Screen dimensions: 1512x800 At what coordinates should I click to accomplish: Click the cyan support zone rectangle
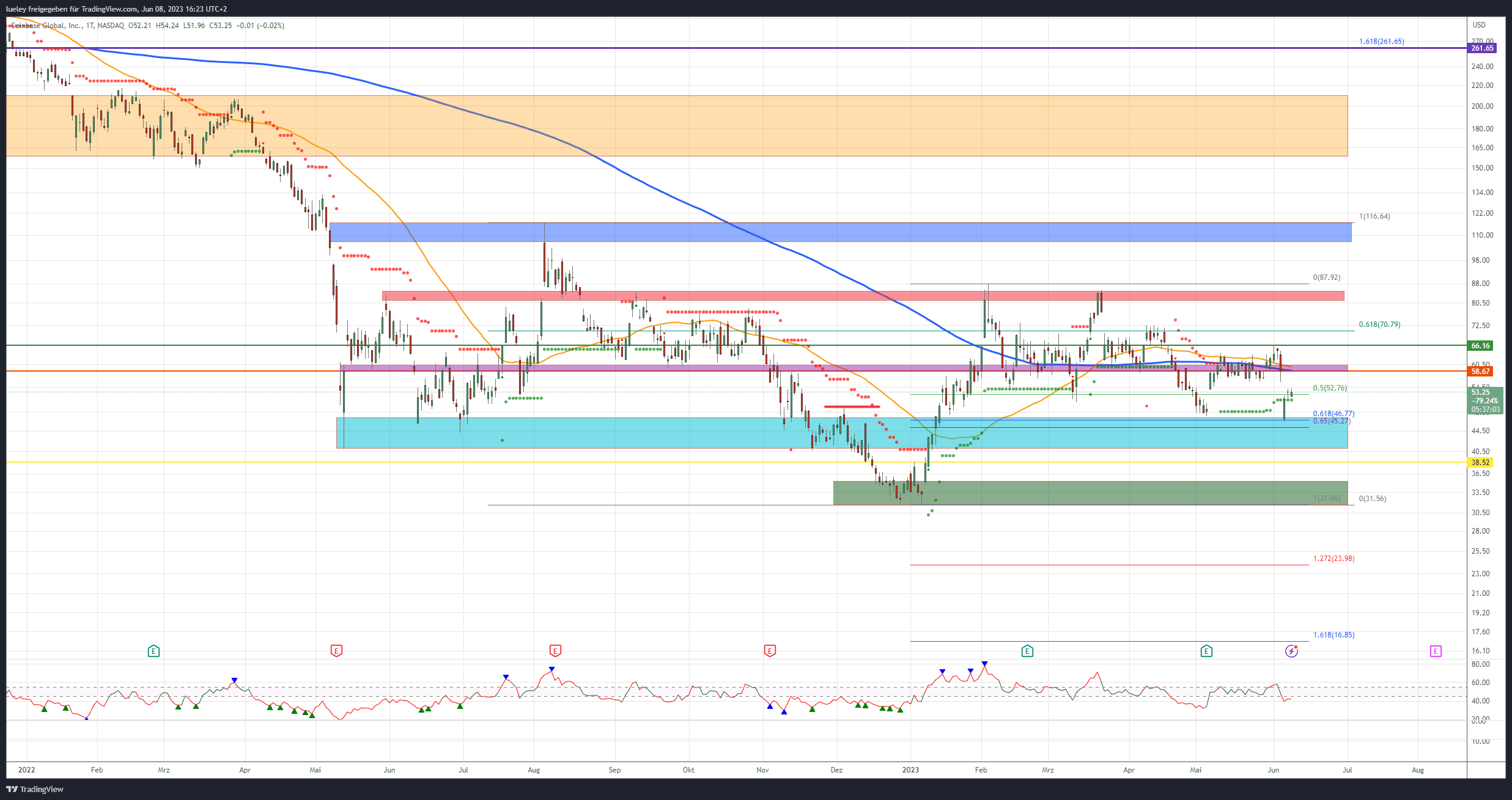[x=842, y=433]
